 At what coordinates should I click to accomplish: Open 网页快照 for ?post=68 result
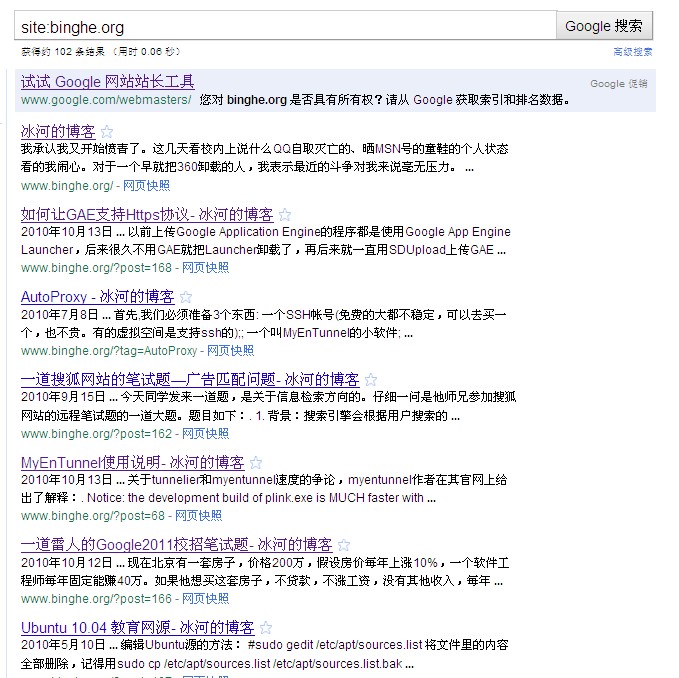(x=198, y=516)
